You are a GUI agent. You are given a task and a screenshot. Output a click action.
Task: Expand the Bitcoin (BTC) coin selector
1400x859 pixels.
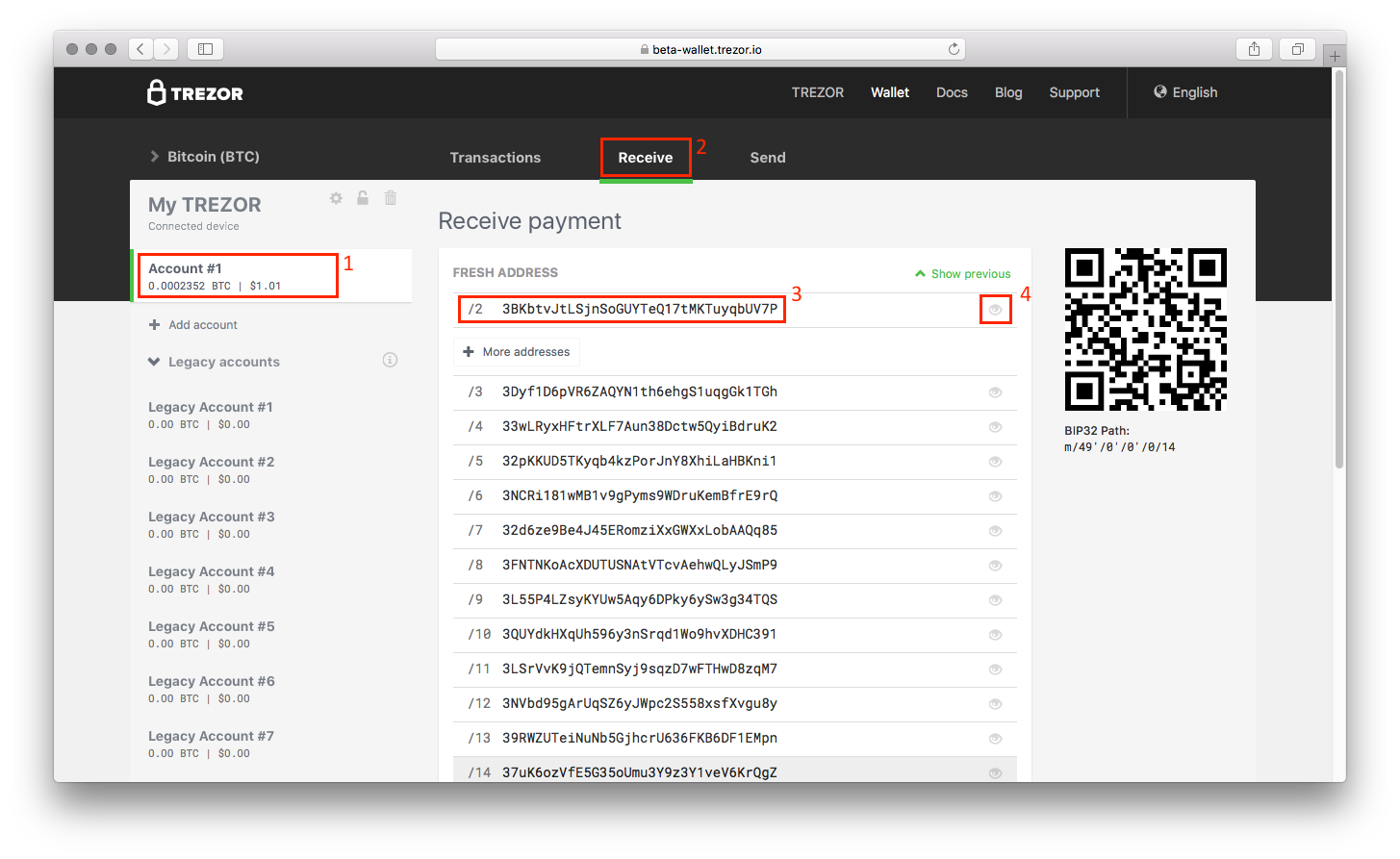tap(204, 156)
